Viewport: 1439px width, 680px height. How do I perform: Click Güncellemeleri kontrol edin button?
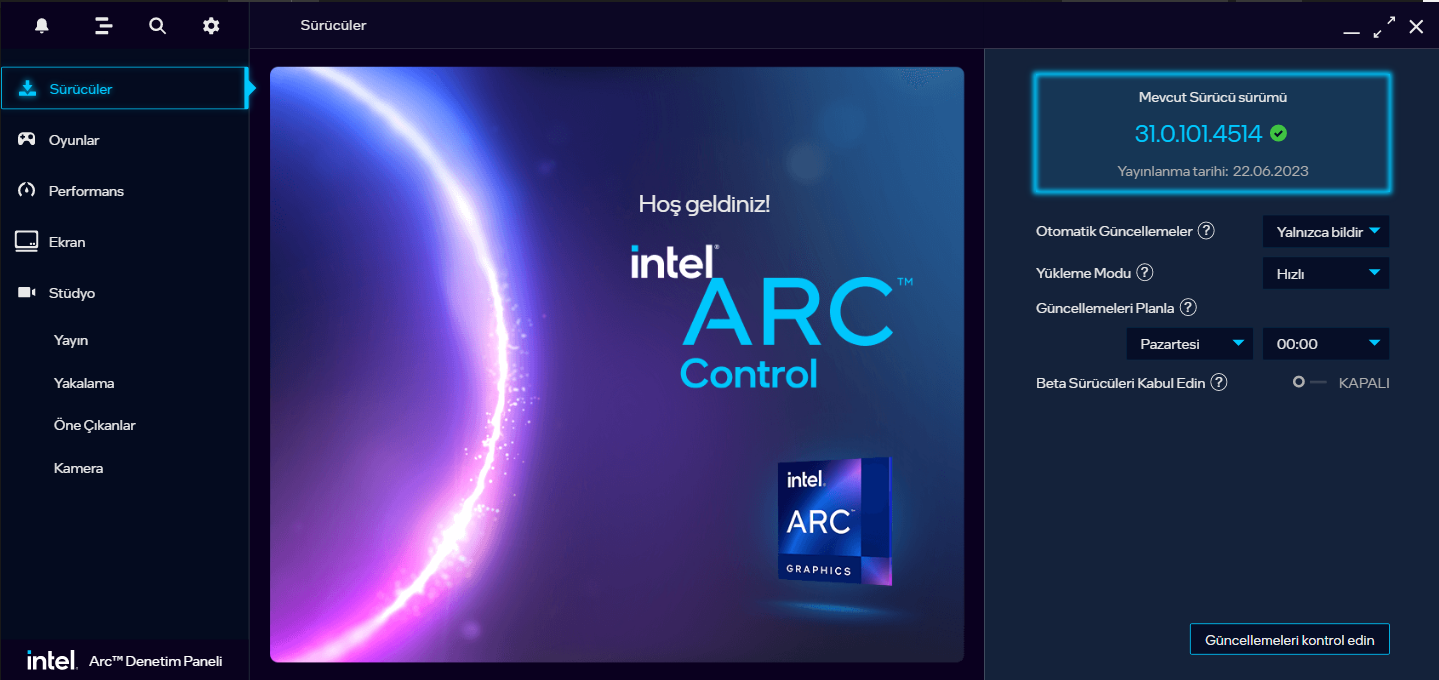[x=1289, y=640]
